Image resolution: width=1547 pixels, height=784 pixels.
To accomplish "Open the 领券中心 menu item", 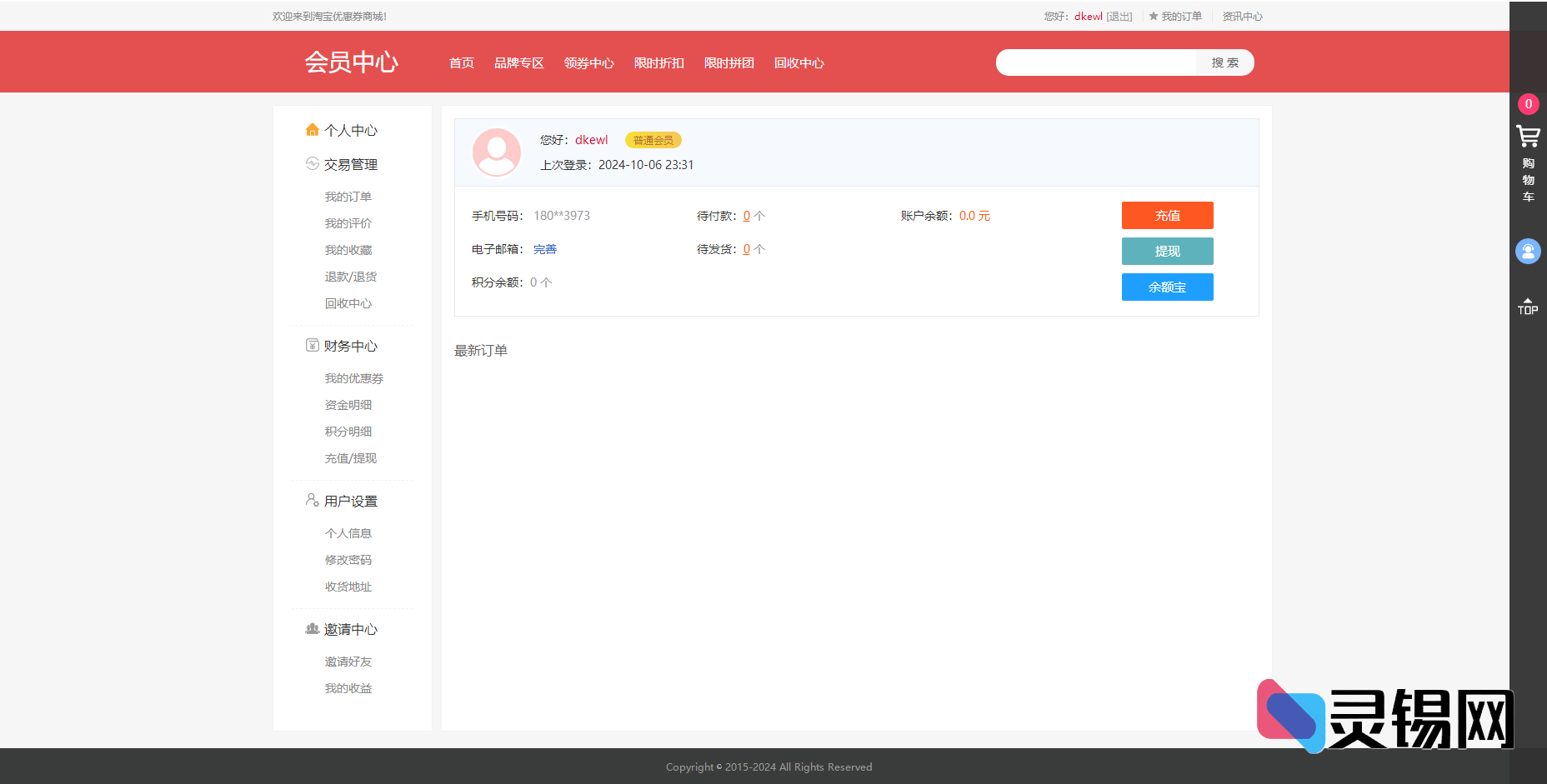I will [588, 62].
